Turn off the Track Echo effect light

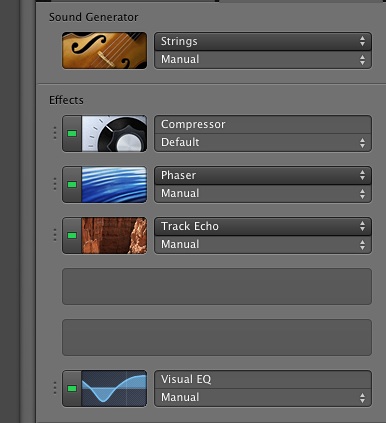72,236
